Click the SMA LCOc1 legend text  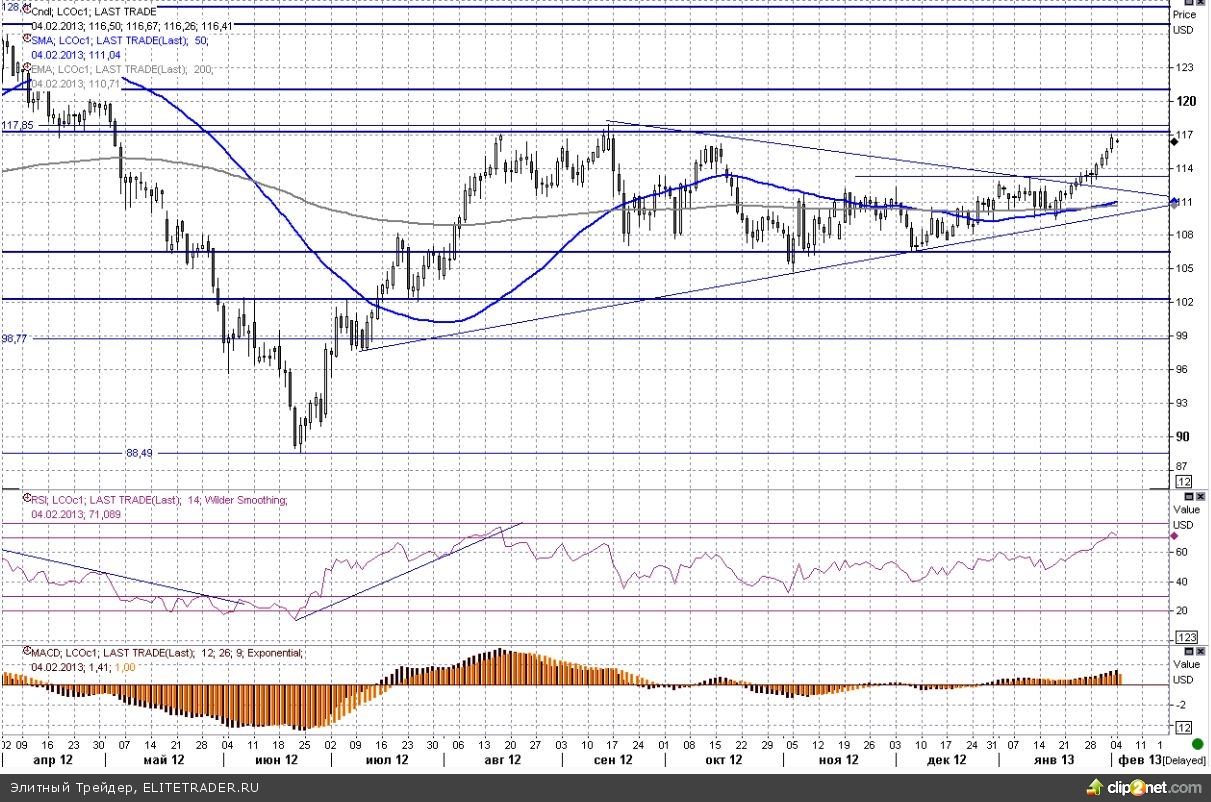coord(70,40)
